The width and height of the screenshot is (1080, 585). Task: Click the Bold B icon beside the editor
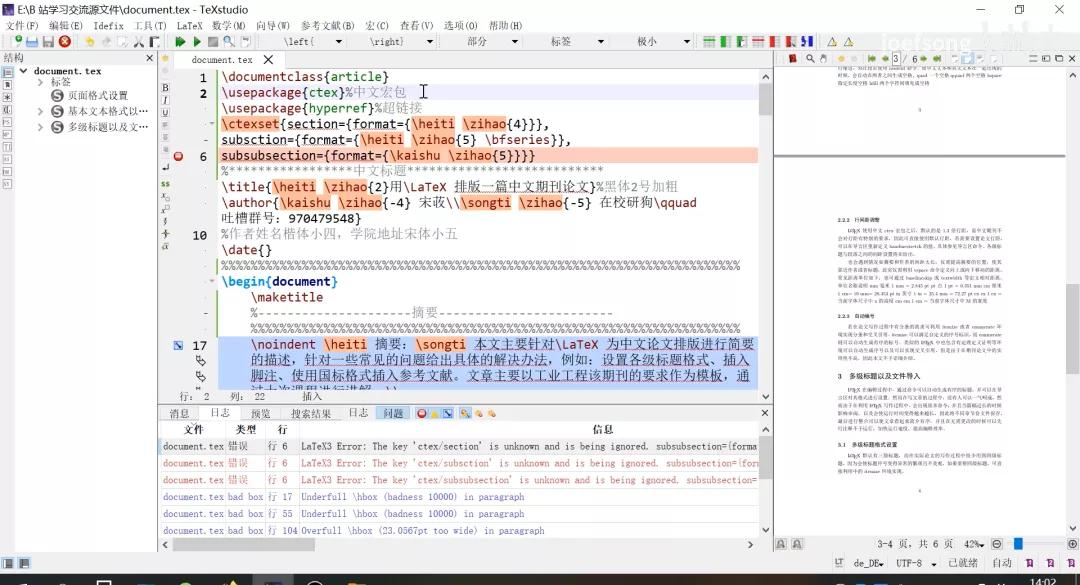(x=165, y=88)
